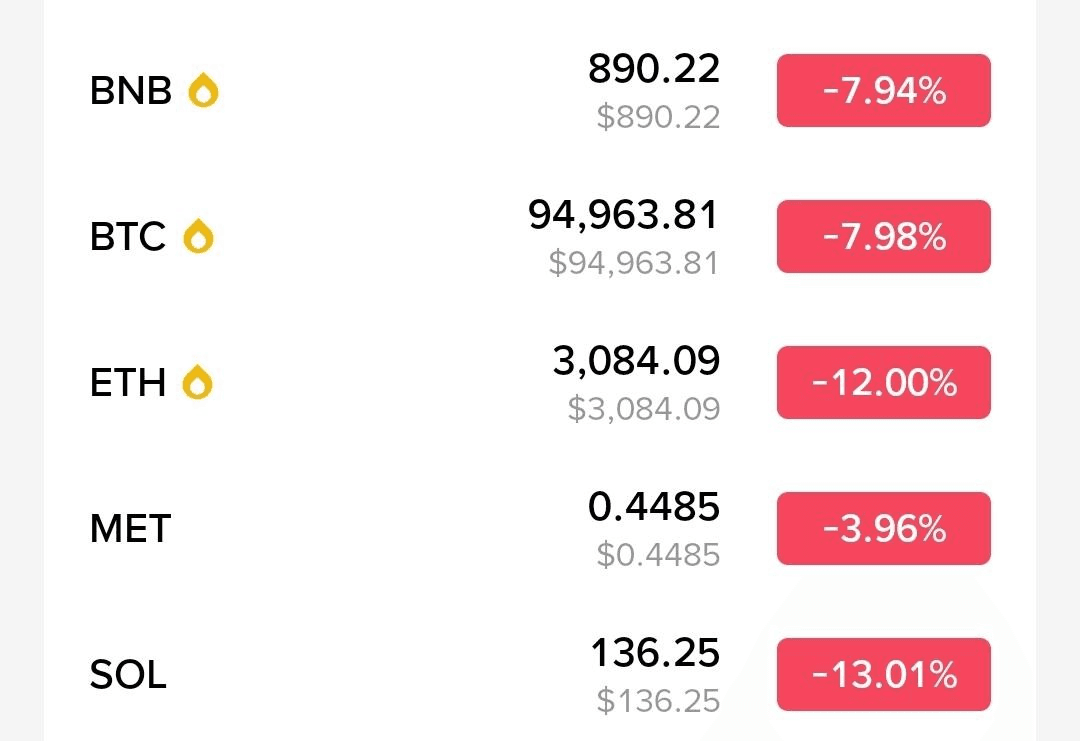
Task: Click the grey $3,084.09 USD value
Action: coord(644,409)
